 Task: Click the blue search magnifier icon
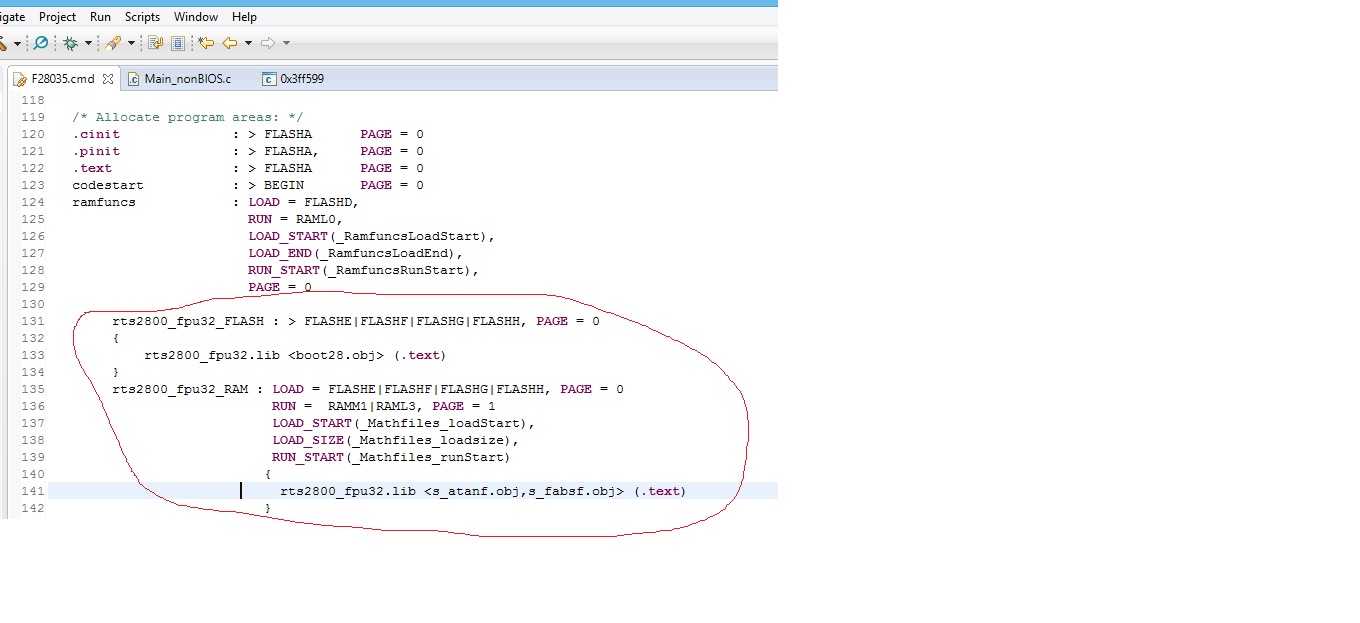pos(40,43)
